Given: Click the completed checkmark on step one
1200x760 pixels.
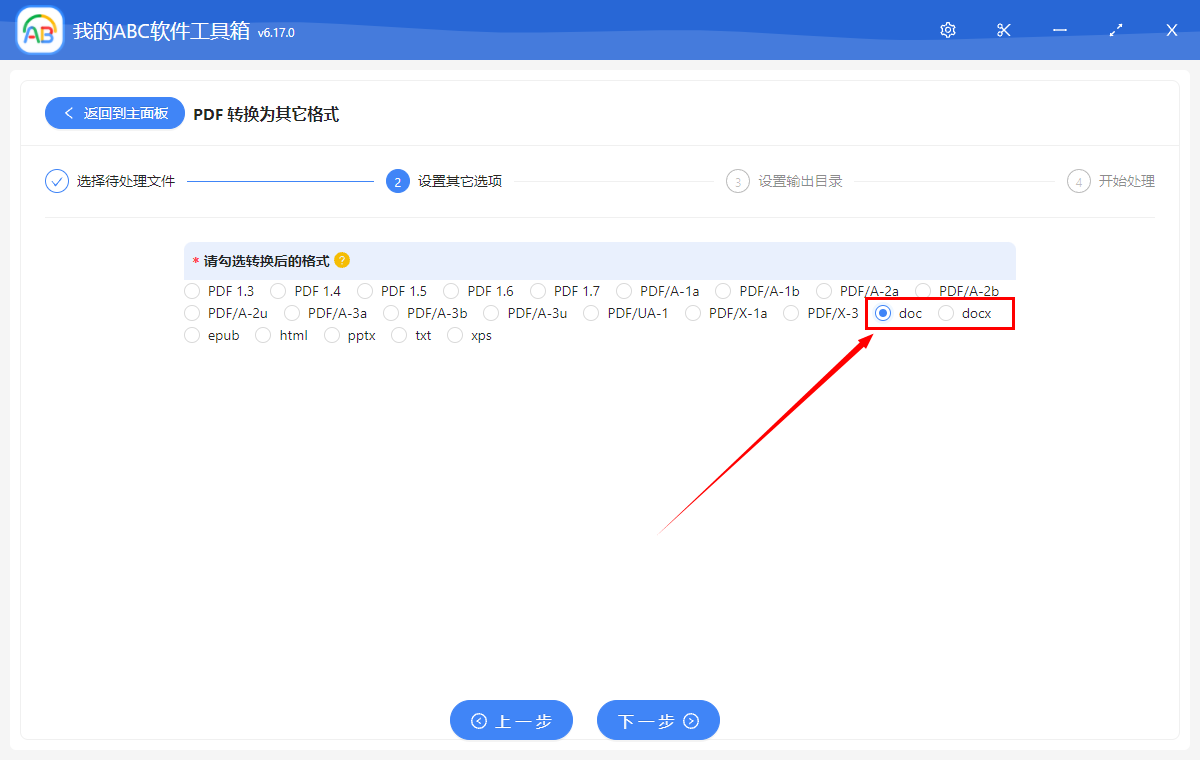Looking at the screenshot, I should [56, 181].
